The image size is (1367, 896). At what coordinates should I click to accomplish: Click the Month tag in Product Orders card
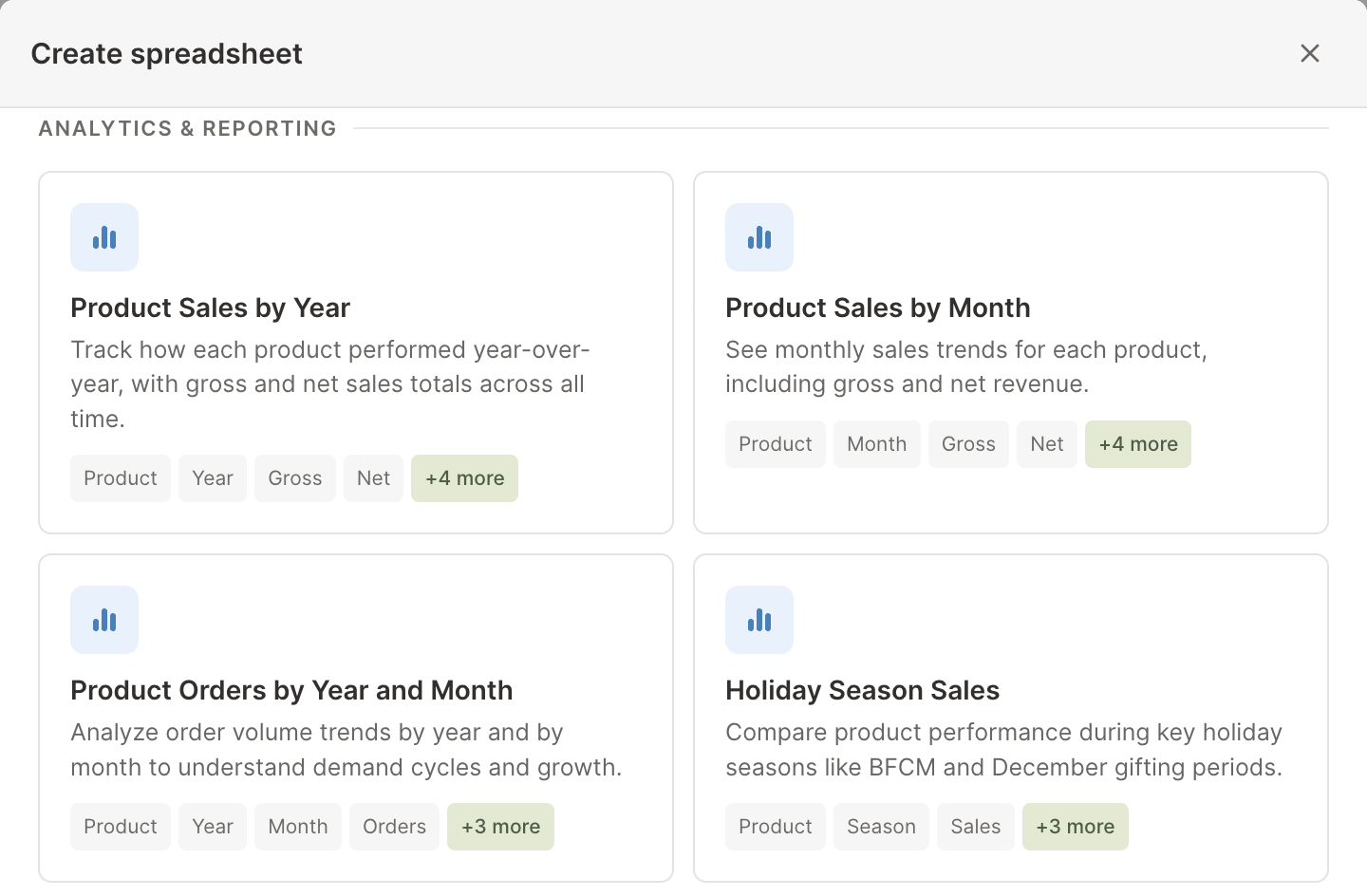pyautogui.click(x=298, y=827)
